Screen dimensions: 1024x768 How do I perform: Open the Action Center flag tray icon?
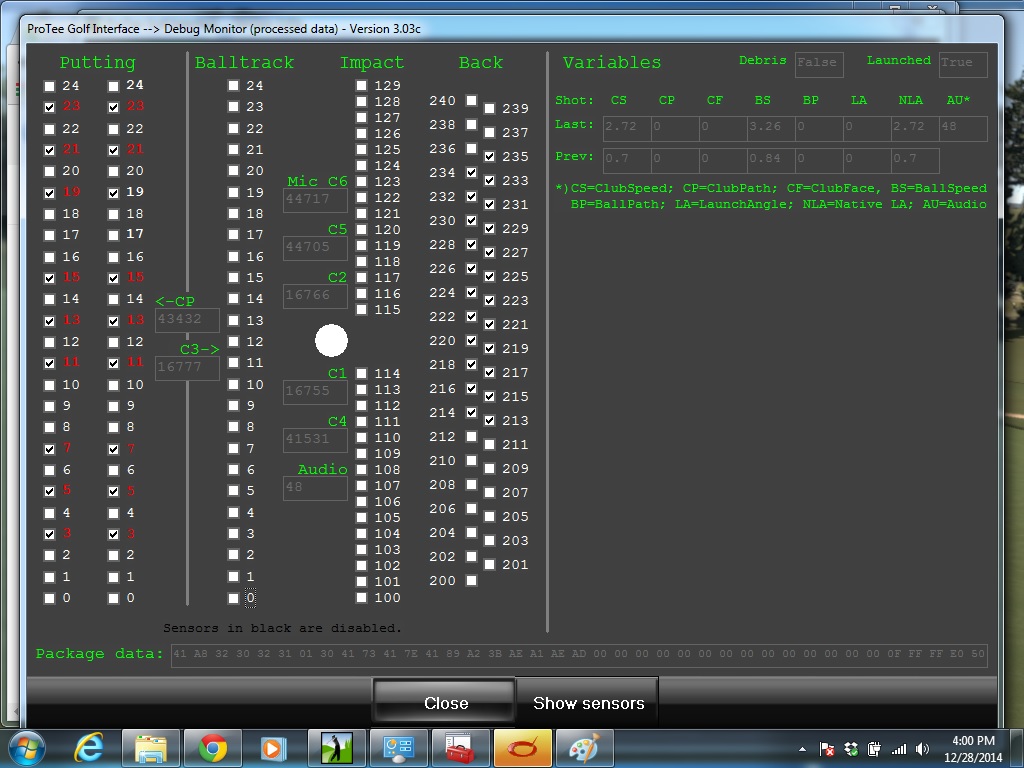click(x=827, y=749)
